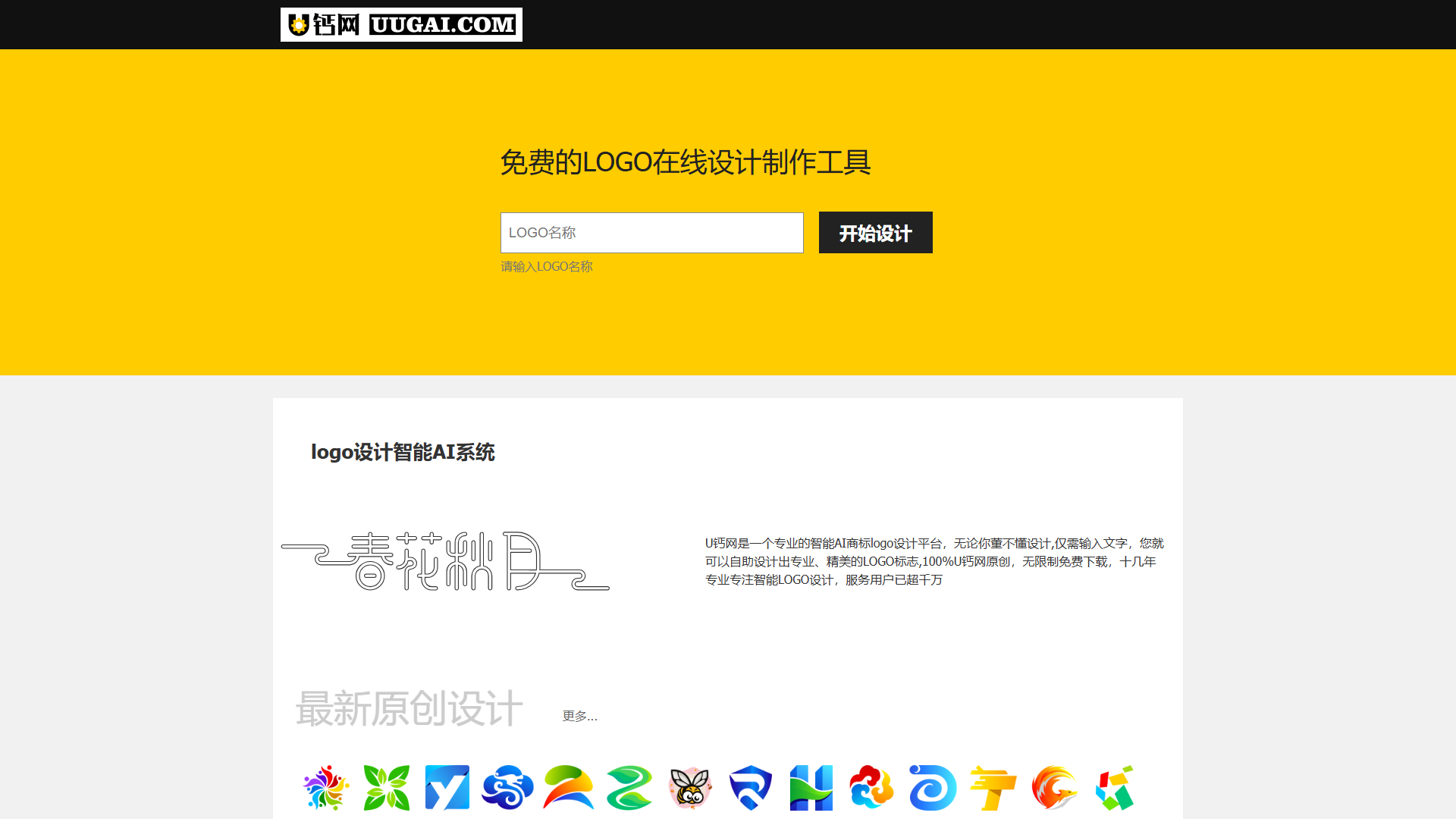Click the 春花秋月 outline artwork image
Image resolution: width=1456 pixels, height=819 pixels.
pyautogui.click(x=445, y=561)
